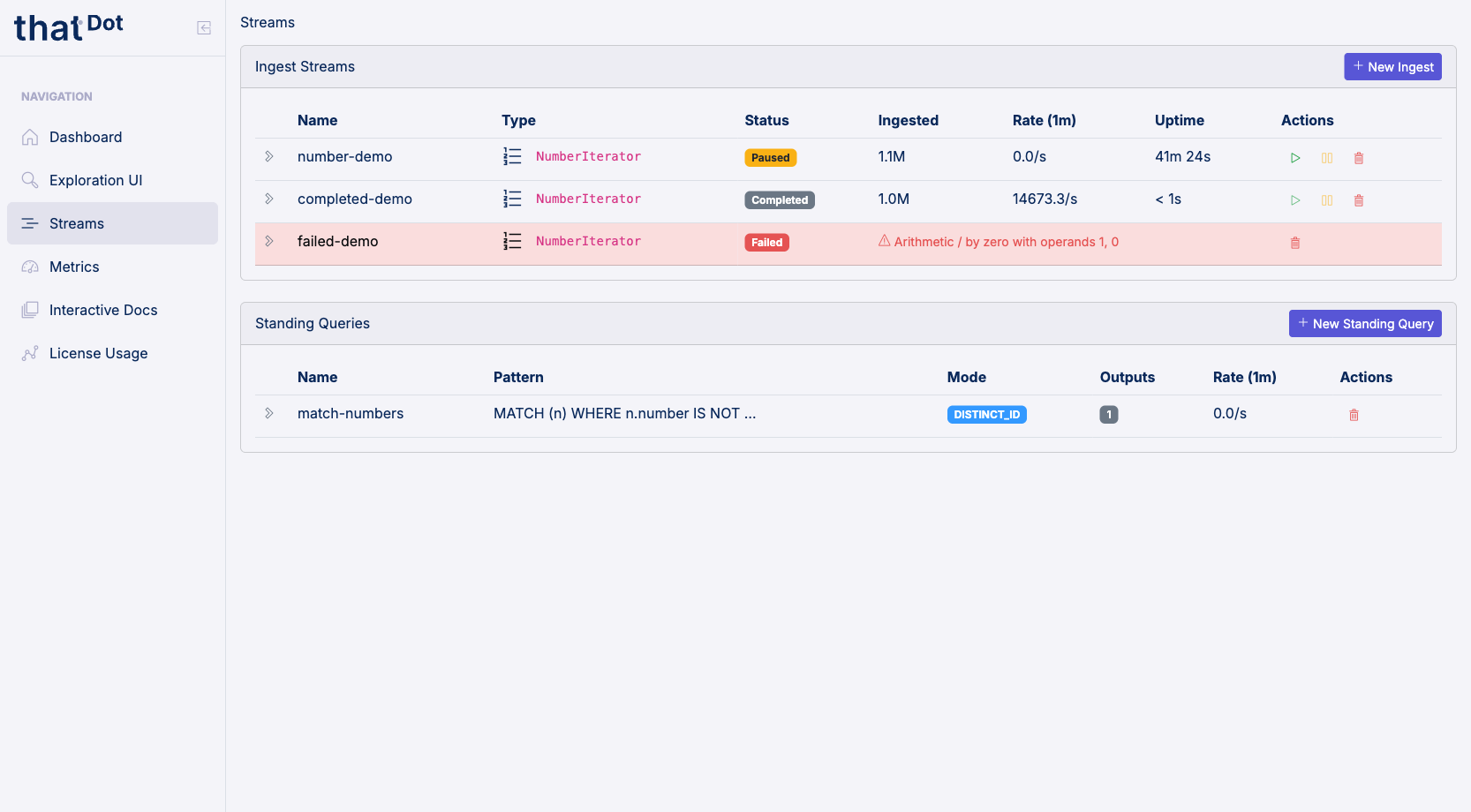Click the Paused status badge

click(x=771, y=158)
